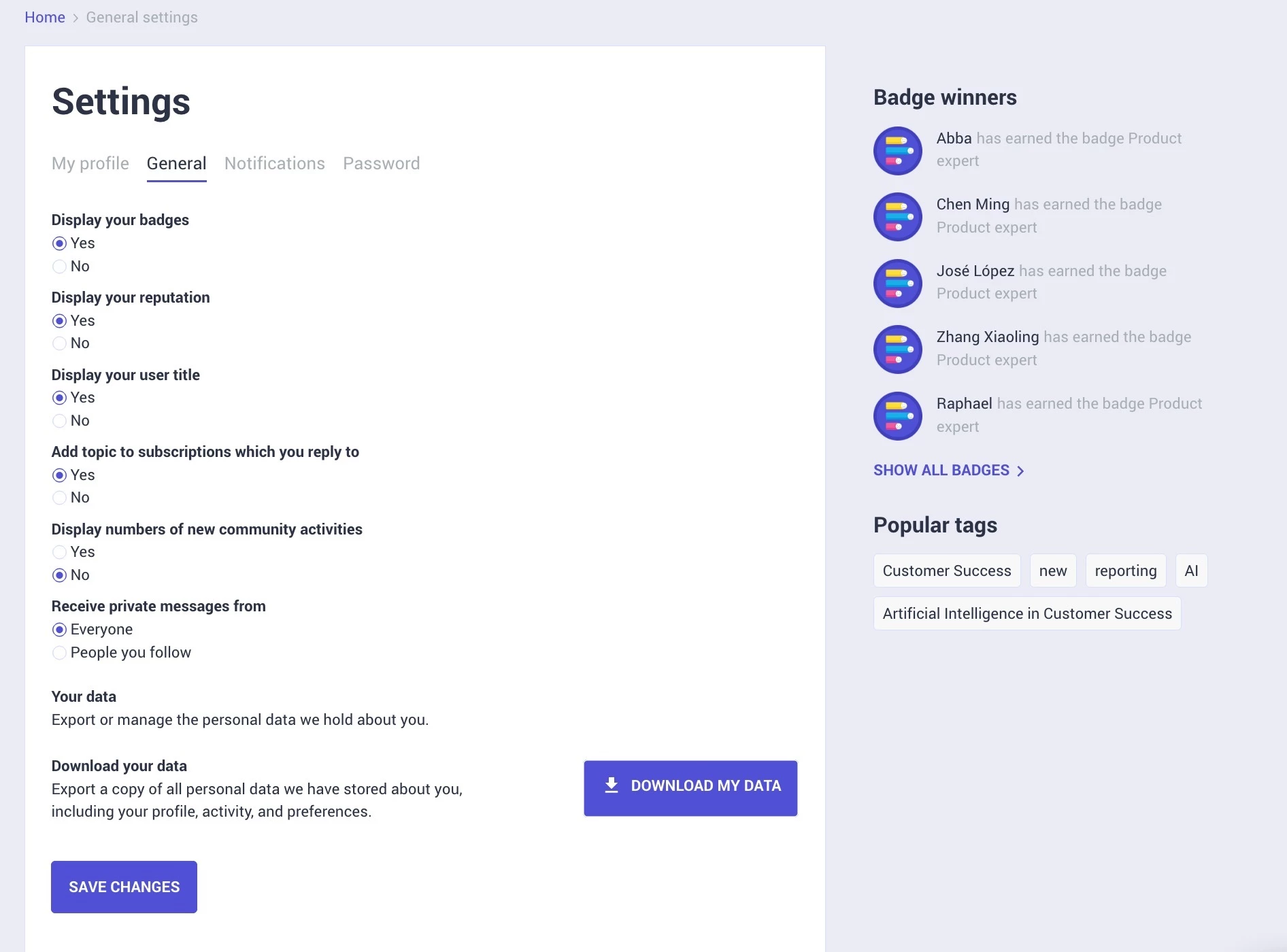Choose People you follow for private messages

tap(59, 653)
